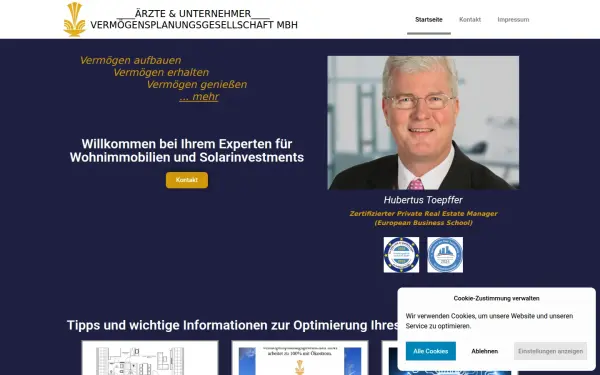Open the Ökostrom article thumbnail
Screen dimensions: 600x375
300,358
